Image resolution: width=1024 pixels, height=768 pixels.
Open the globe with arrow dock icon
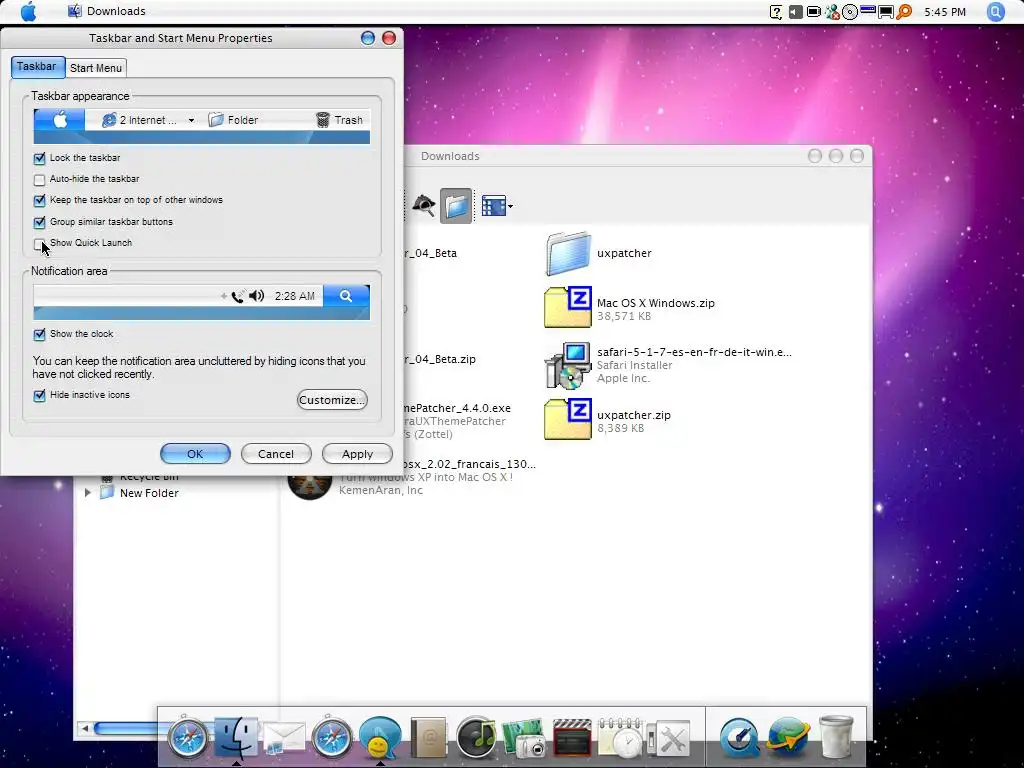tap(788, 738)
